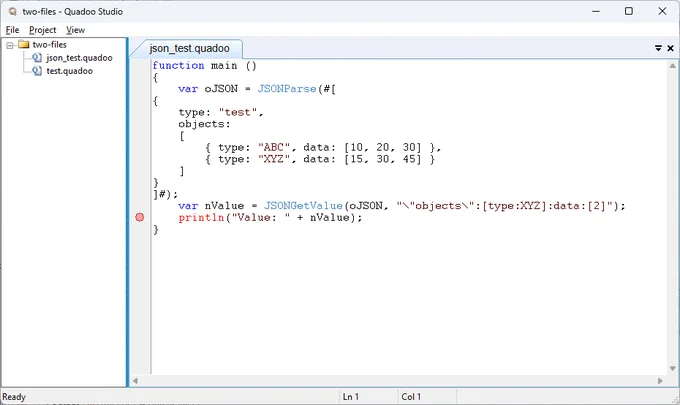Maximize the Quadoo Studio window
The image size is (680, 405).
pyautogui.click(x=629, y=11)
